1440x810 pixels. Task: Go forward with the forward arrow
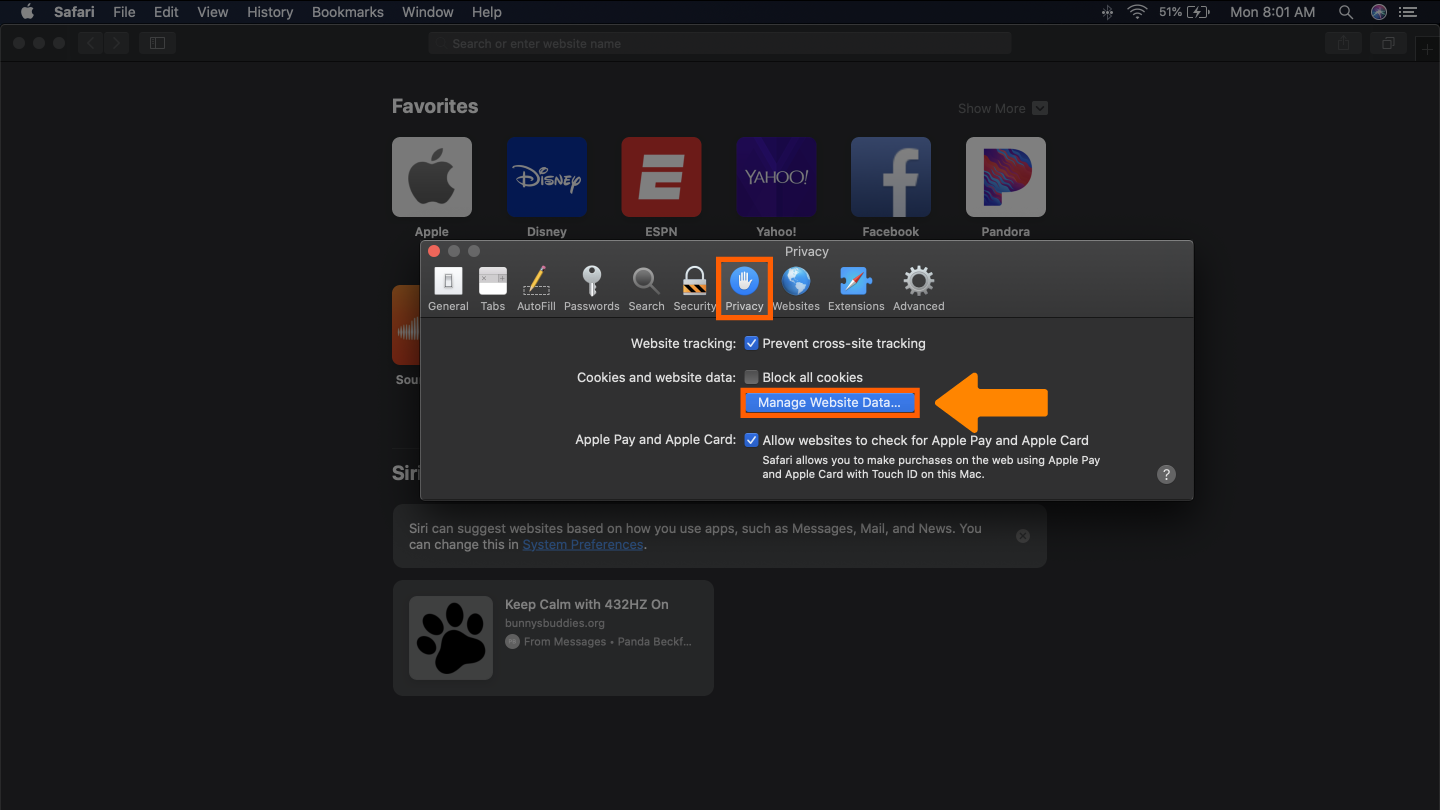click(118, 43)
